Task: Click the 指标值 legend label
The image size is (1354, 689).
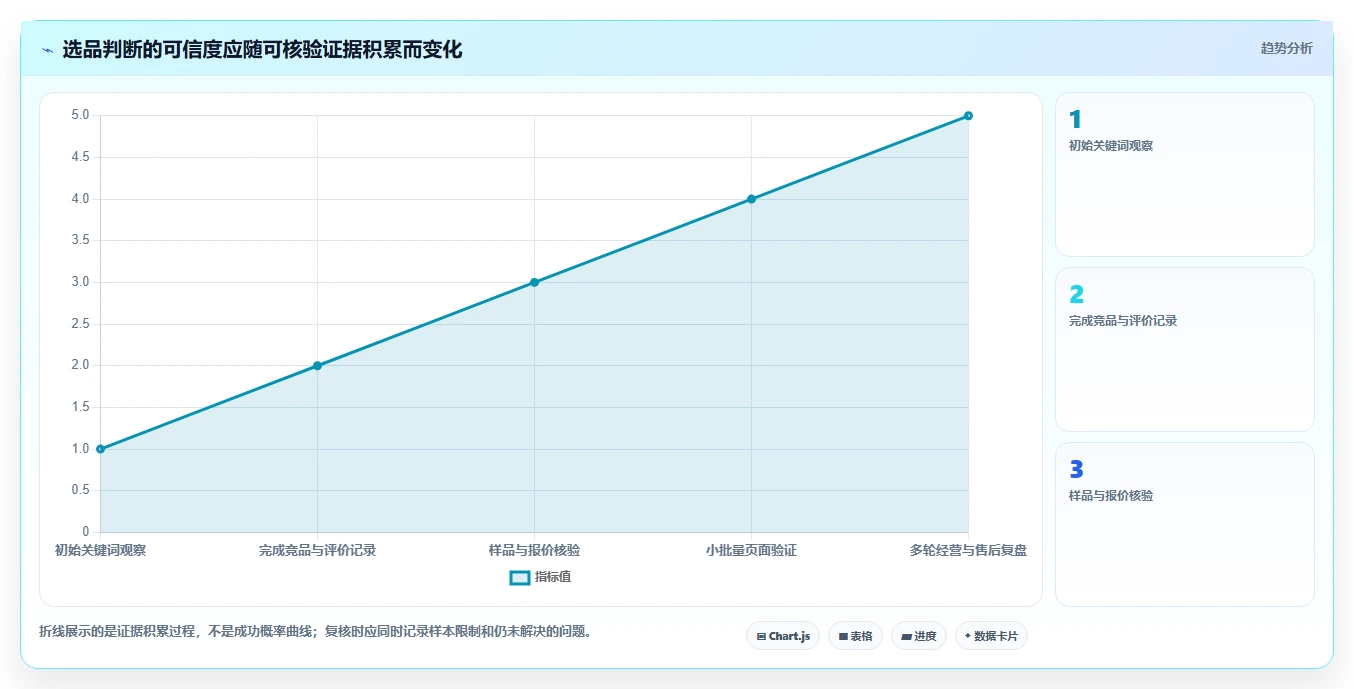Action: pyautogui.click(x=553, y=577)
